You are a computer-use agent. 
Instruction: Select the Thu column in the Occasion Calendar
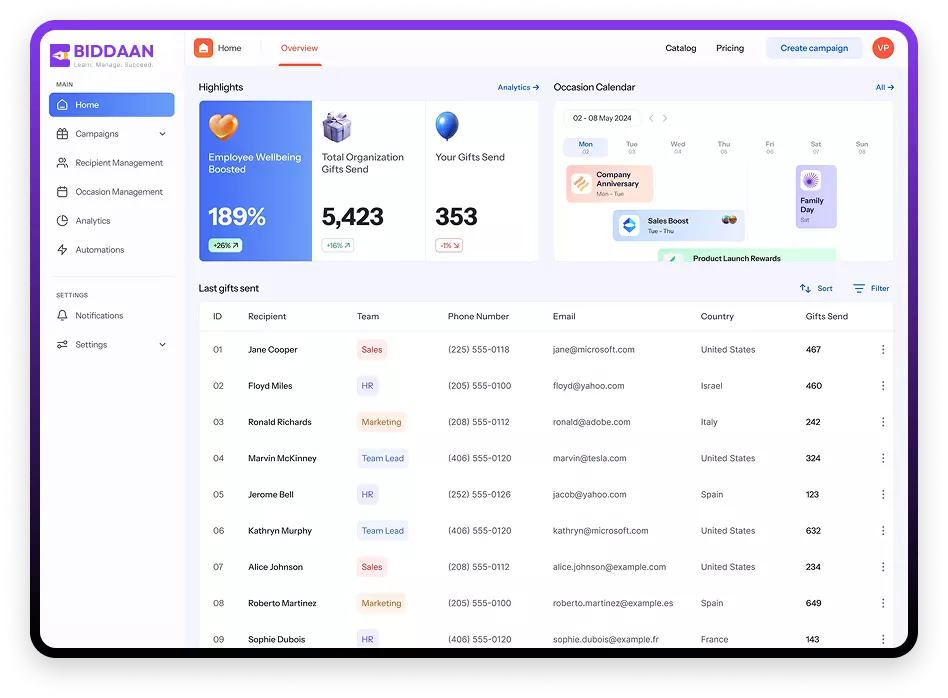[723, 145]
